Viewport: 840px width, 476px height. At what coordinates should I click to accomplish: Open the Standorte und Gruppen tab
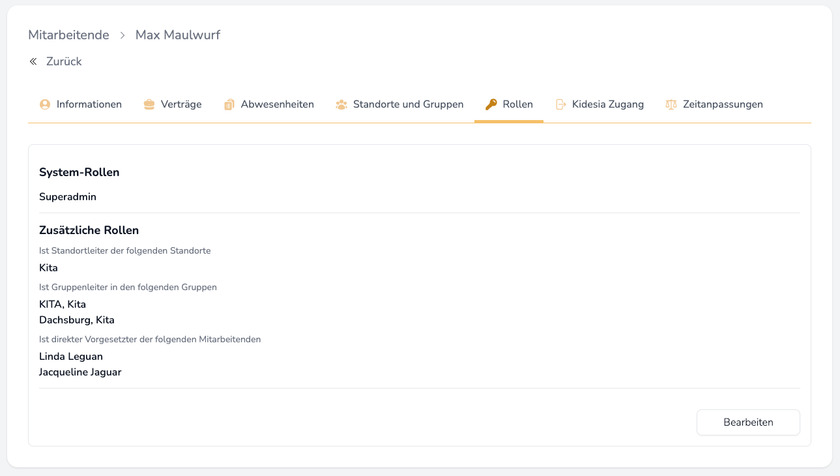click(408, 104)
